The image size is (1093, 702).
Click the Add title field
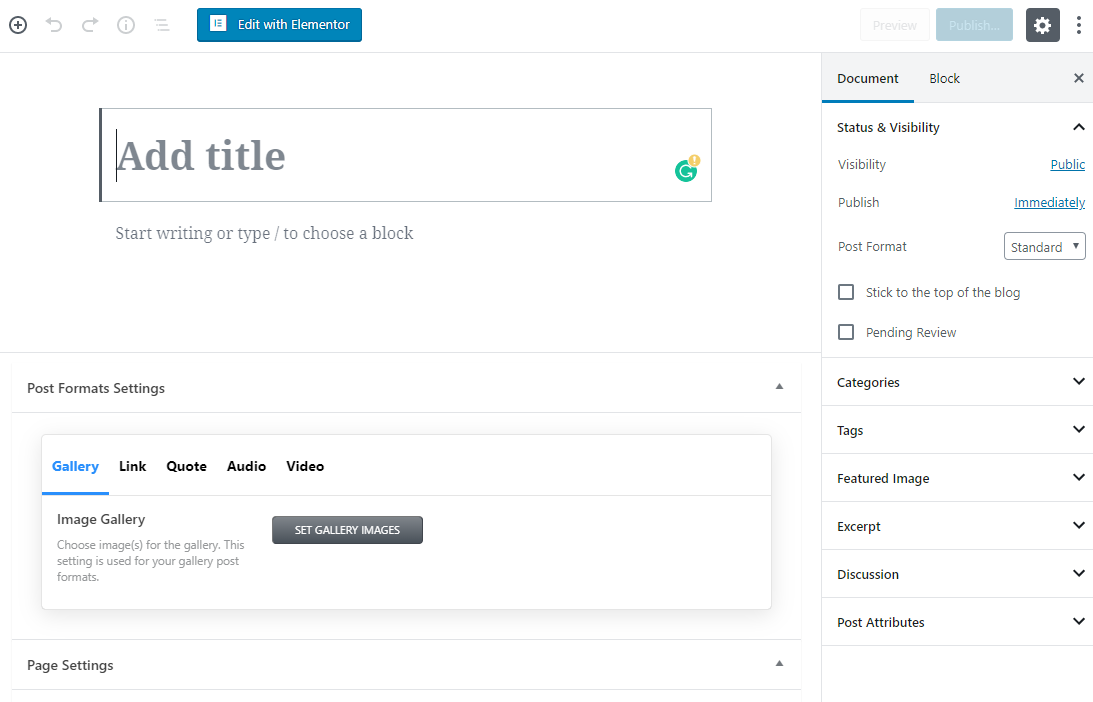tap(406, 155)
